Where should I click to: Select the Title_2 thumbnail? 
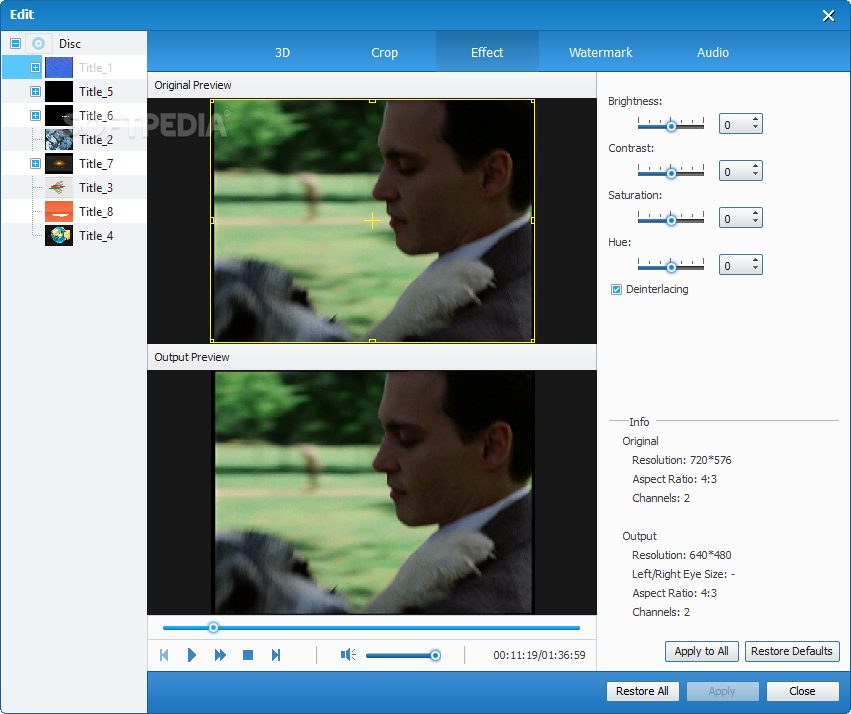59,139
